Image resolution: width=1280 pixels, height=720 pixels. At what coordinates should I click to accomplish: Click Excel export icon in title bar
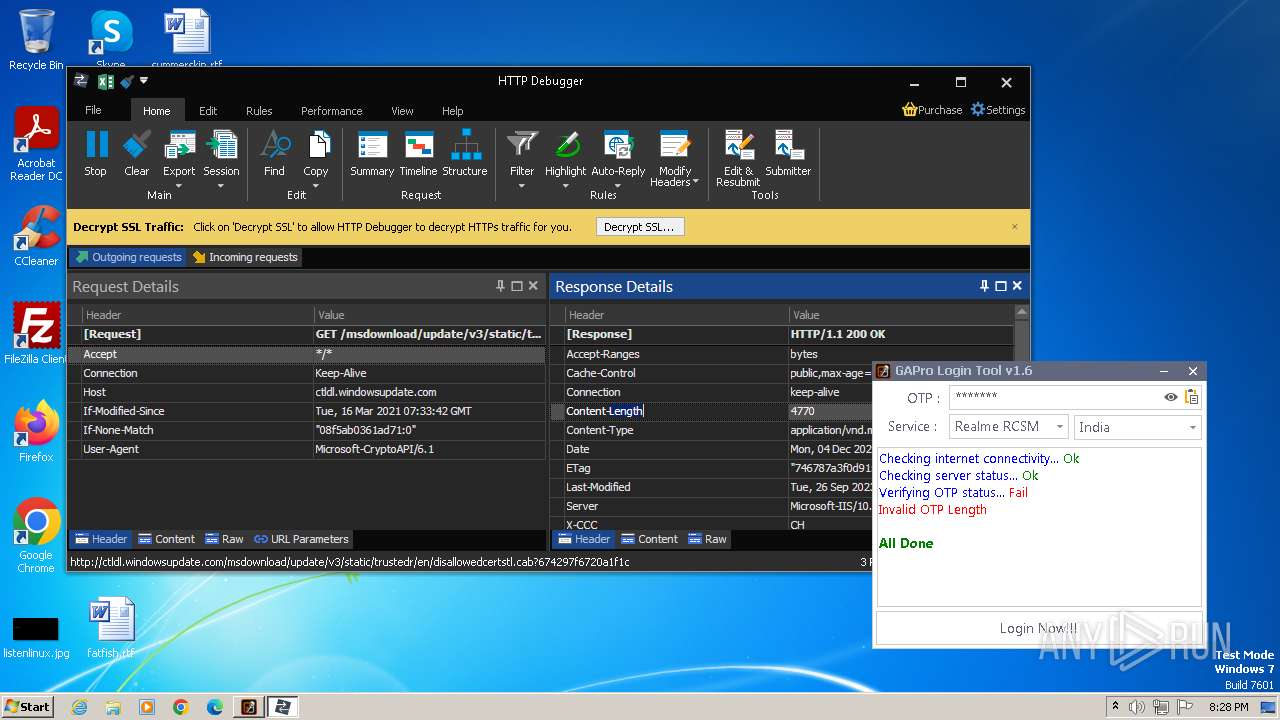tap(105, 82)
